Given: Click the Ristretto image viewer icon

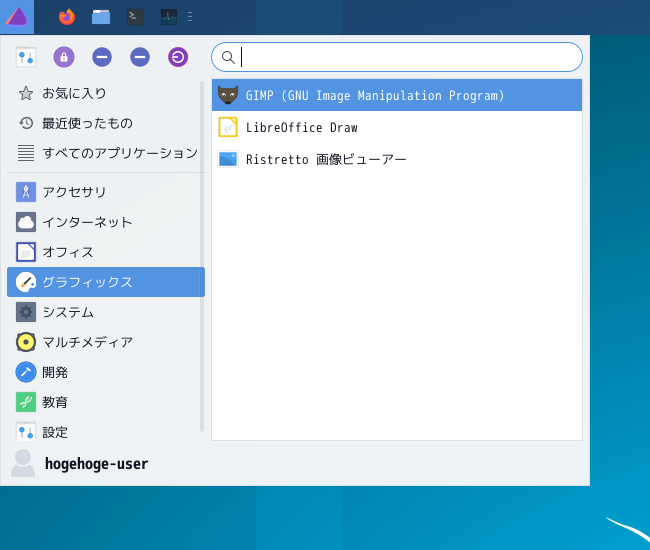Looking at the screenshot, I should 228,159.
